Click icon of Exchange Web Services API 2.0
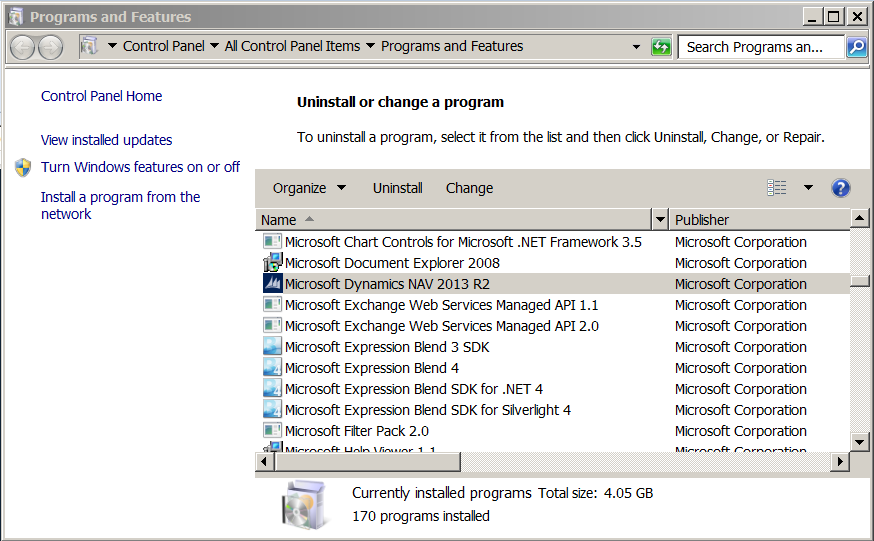Image resolution: width=874 pixels, height=541 pixels. pyautogui.click(x=272, y=325)
